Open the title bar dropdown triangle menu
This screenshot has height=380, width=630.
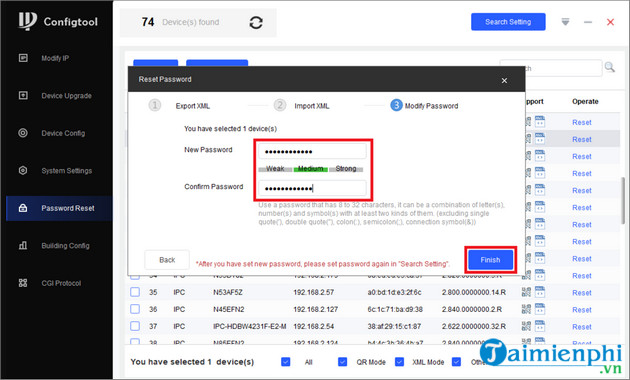pyautogui.click(x=565, y=22)
